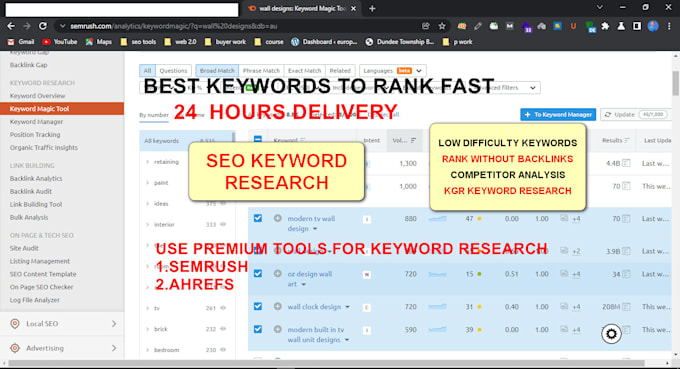The image size is (680, 369).
Task: Open the Dashboard WordPress bookmark
Action: point(324,42)
